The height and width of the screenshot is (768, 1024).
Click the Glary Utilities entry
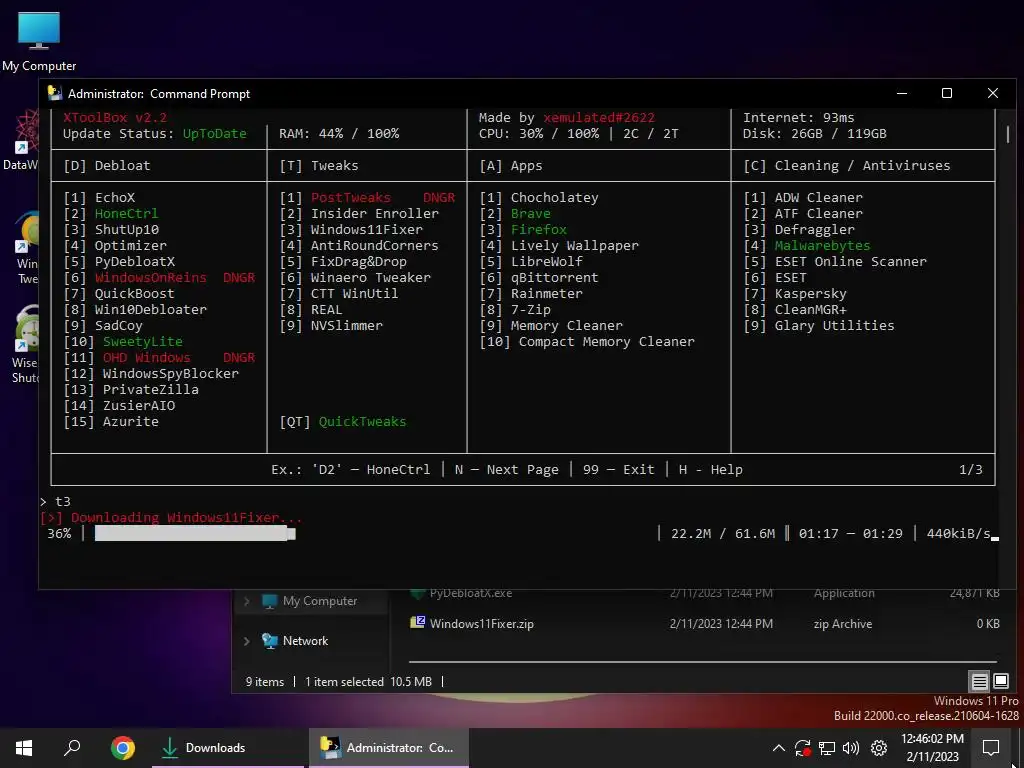click(835, 325)
